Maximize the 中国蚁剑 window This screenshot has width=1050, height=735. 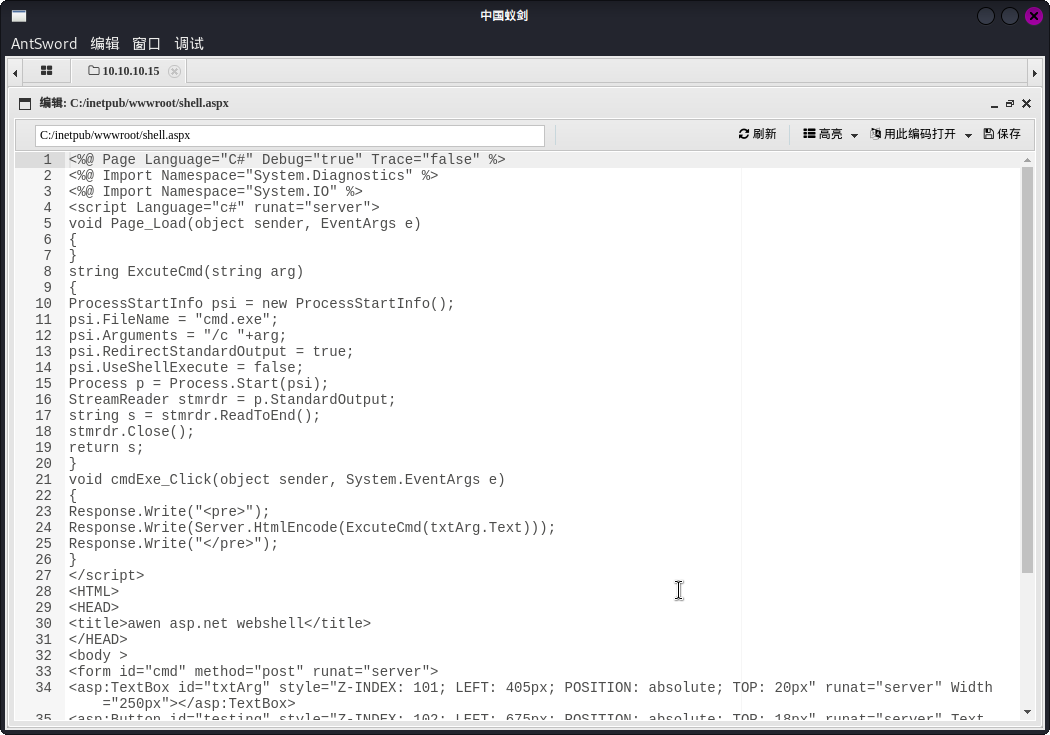1010,16
